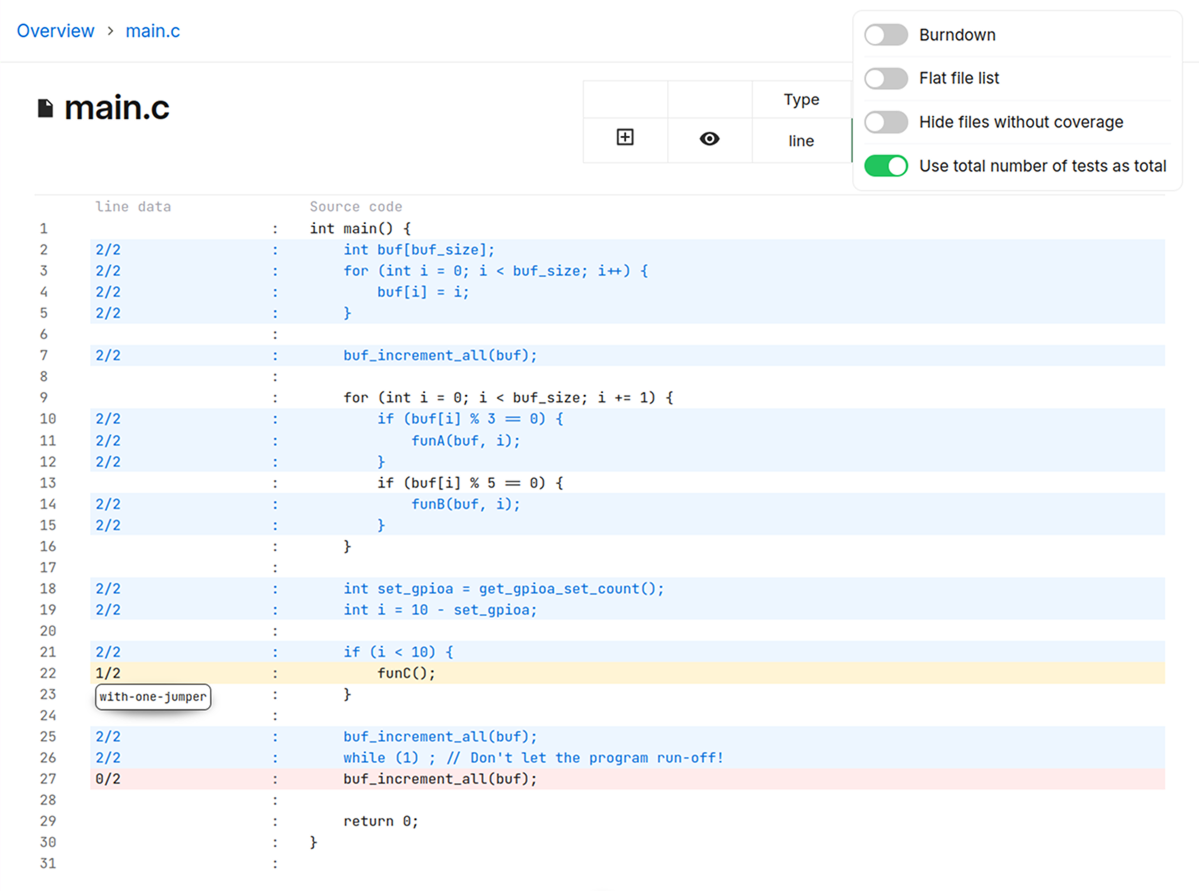Screen dimensions: 1199x891
Task: Toggle the Flat file list switch
Action: tap(886, 78)
